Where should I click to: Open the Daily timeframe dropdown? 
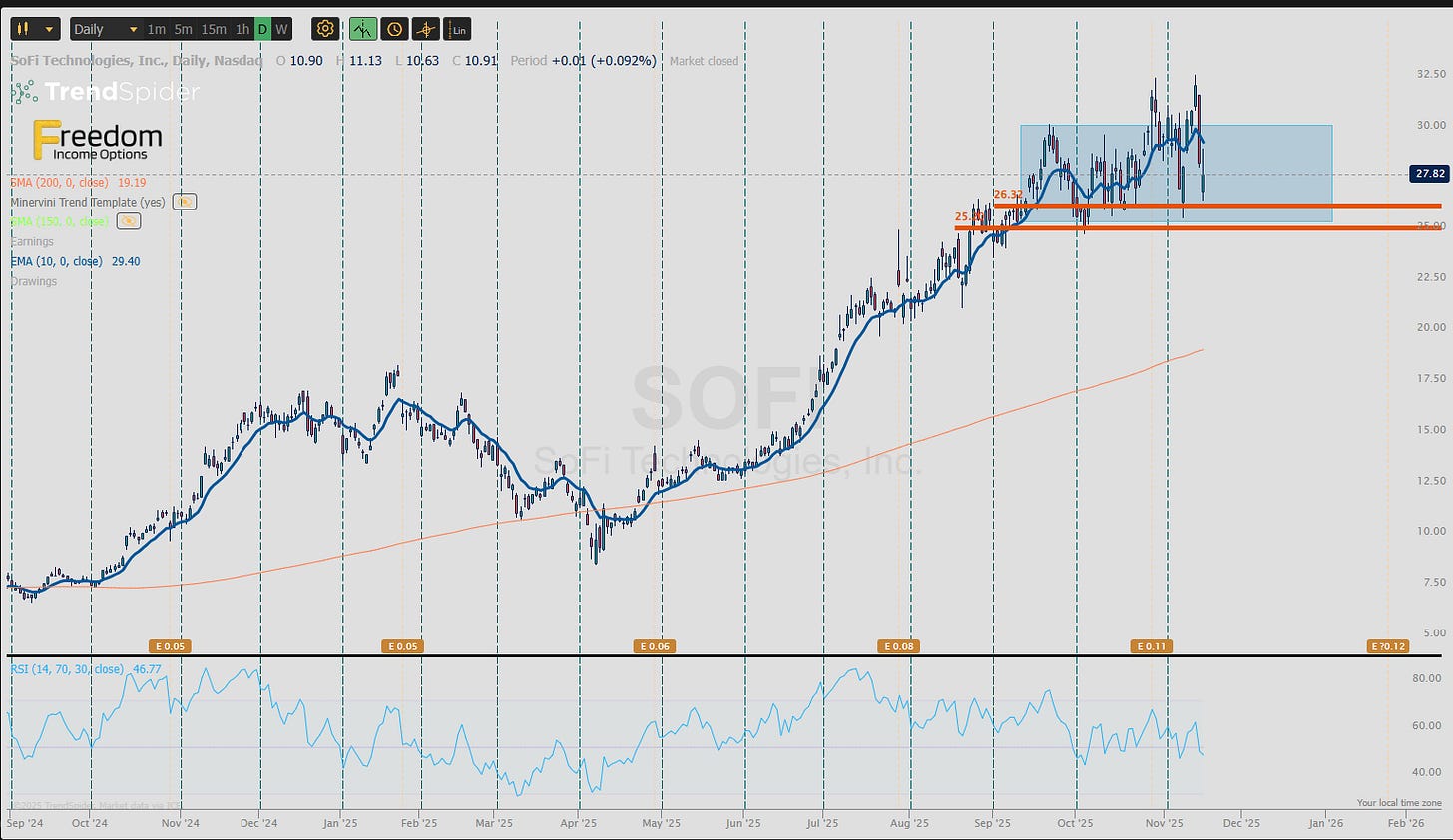click(x=105, y=29)
